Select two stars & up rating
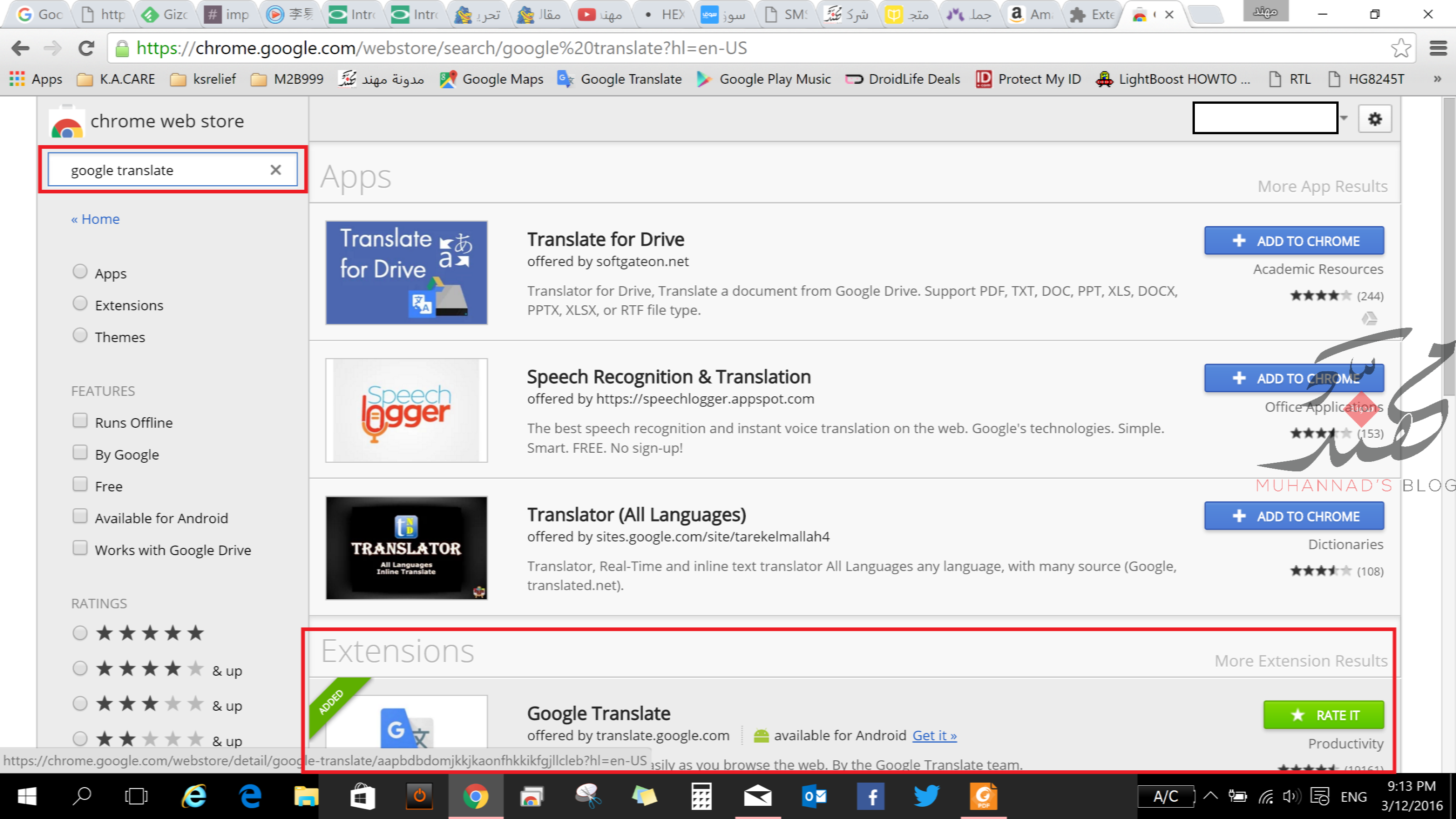 pos(80,739)
